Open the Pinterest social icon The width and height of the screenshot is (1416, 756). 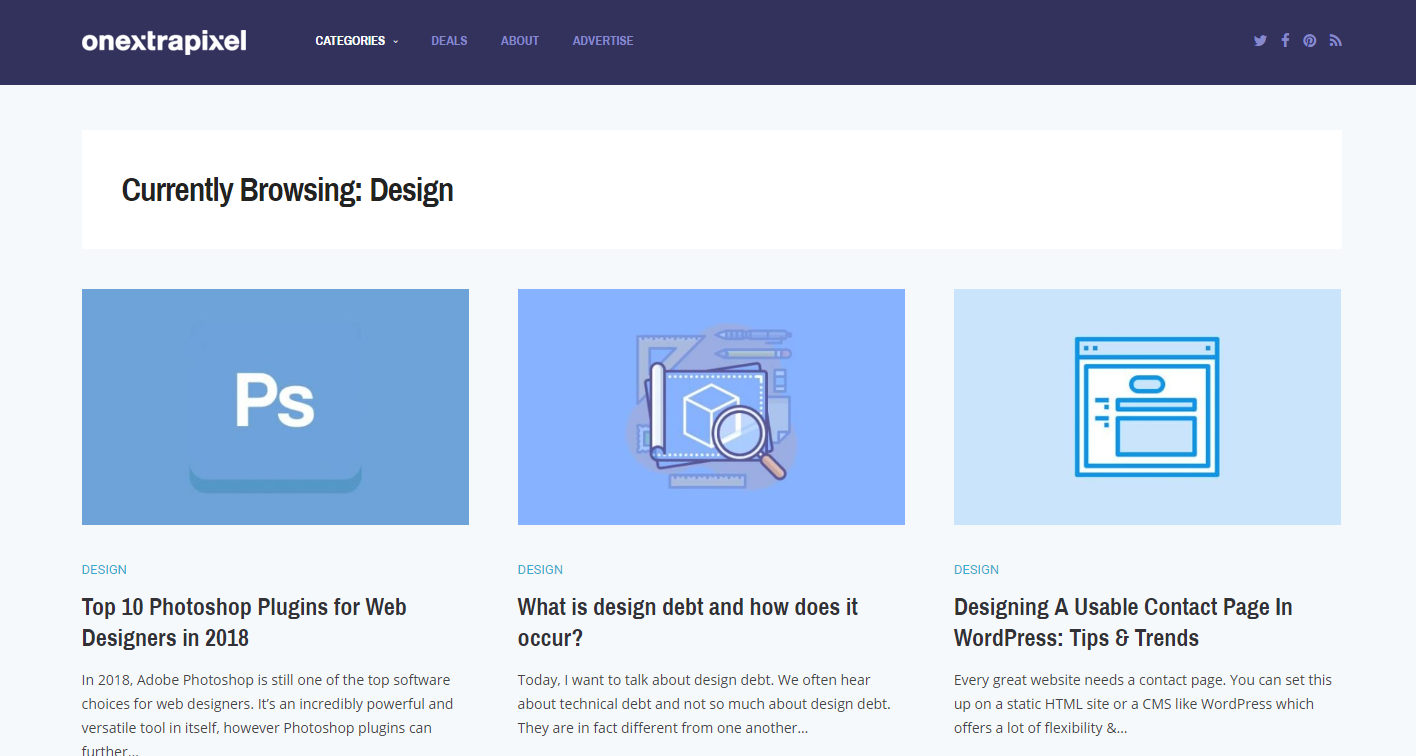coord(1310,41)
